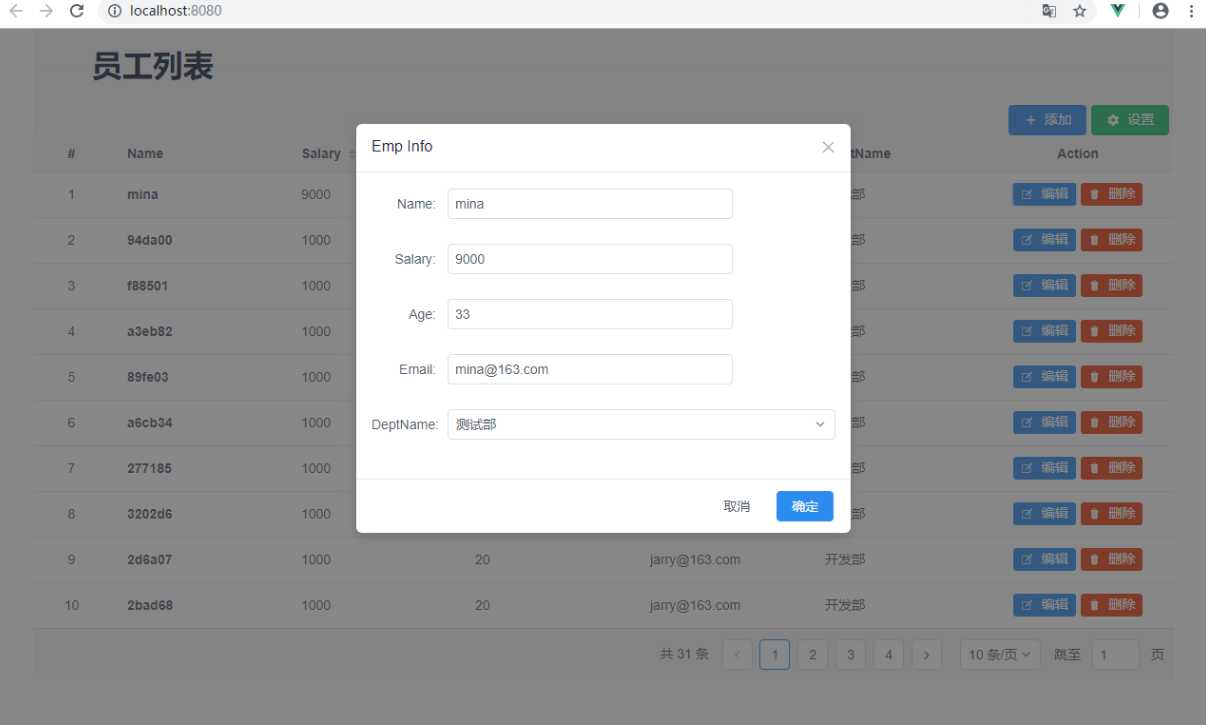Viewport: 1206px width, 725px height.
Task: Edit the 94da00 row
Action: tap(1044, 240)
